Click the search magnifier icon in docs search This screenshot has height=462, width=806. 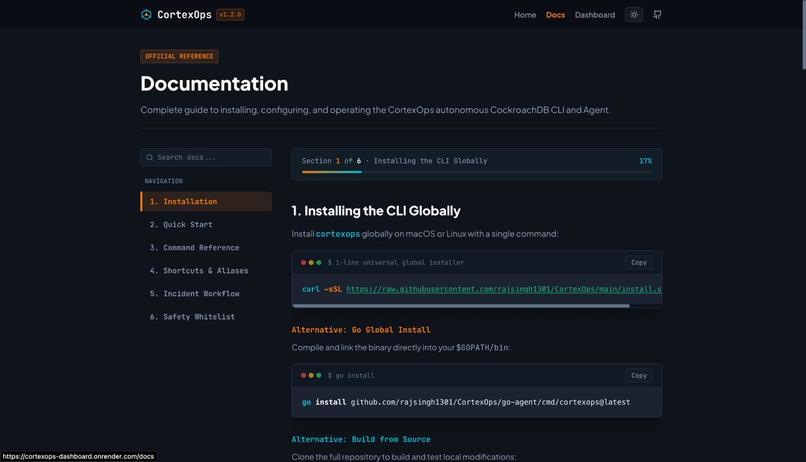(150, 157)
